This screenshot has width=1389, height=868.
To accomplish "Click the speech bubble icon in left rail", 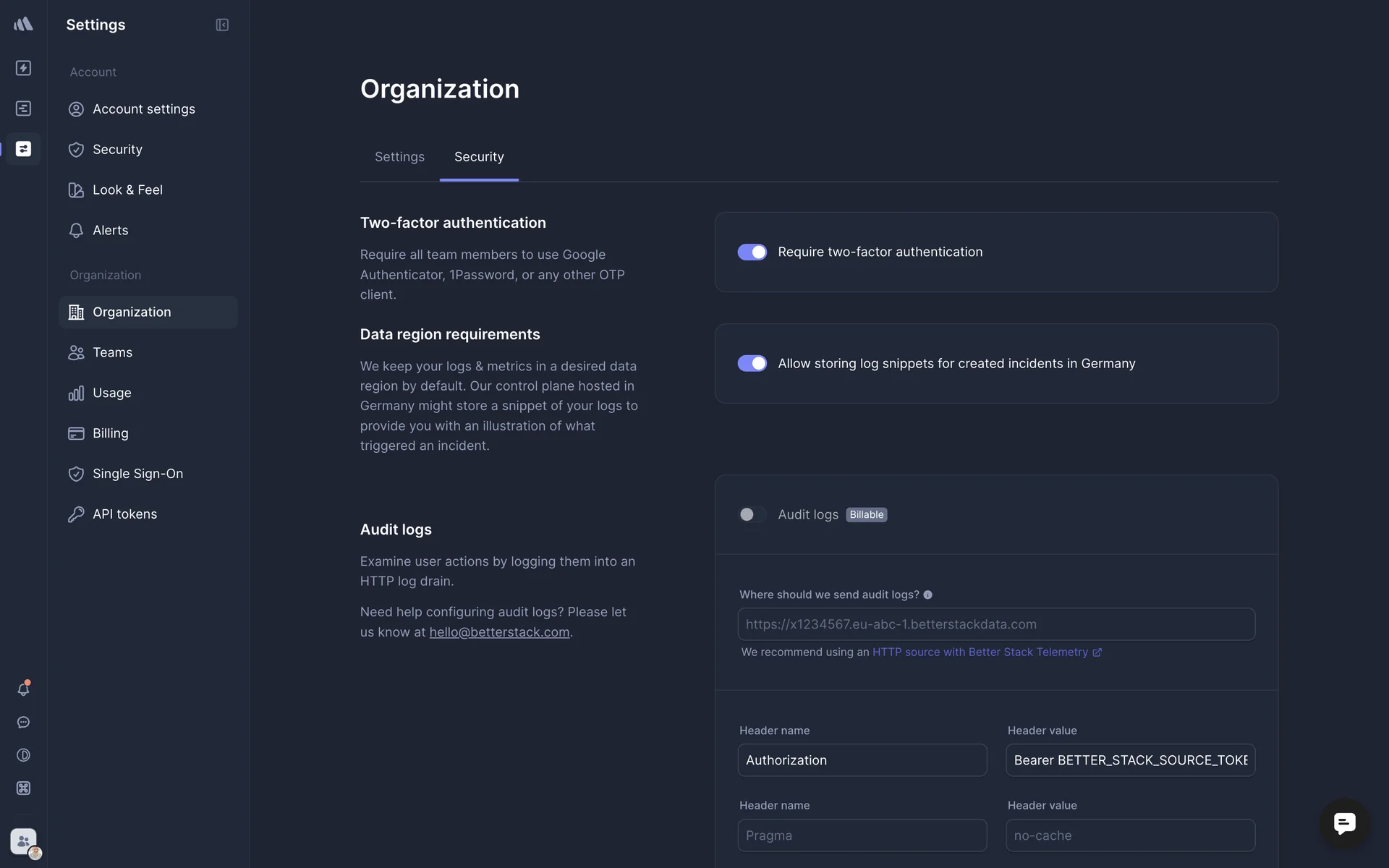I will [x=23, y=723].
